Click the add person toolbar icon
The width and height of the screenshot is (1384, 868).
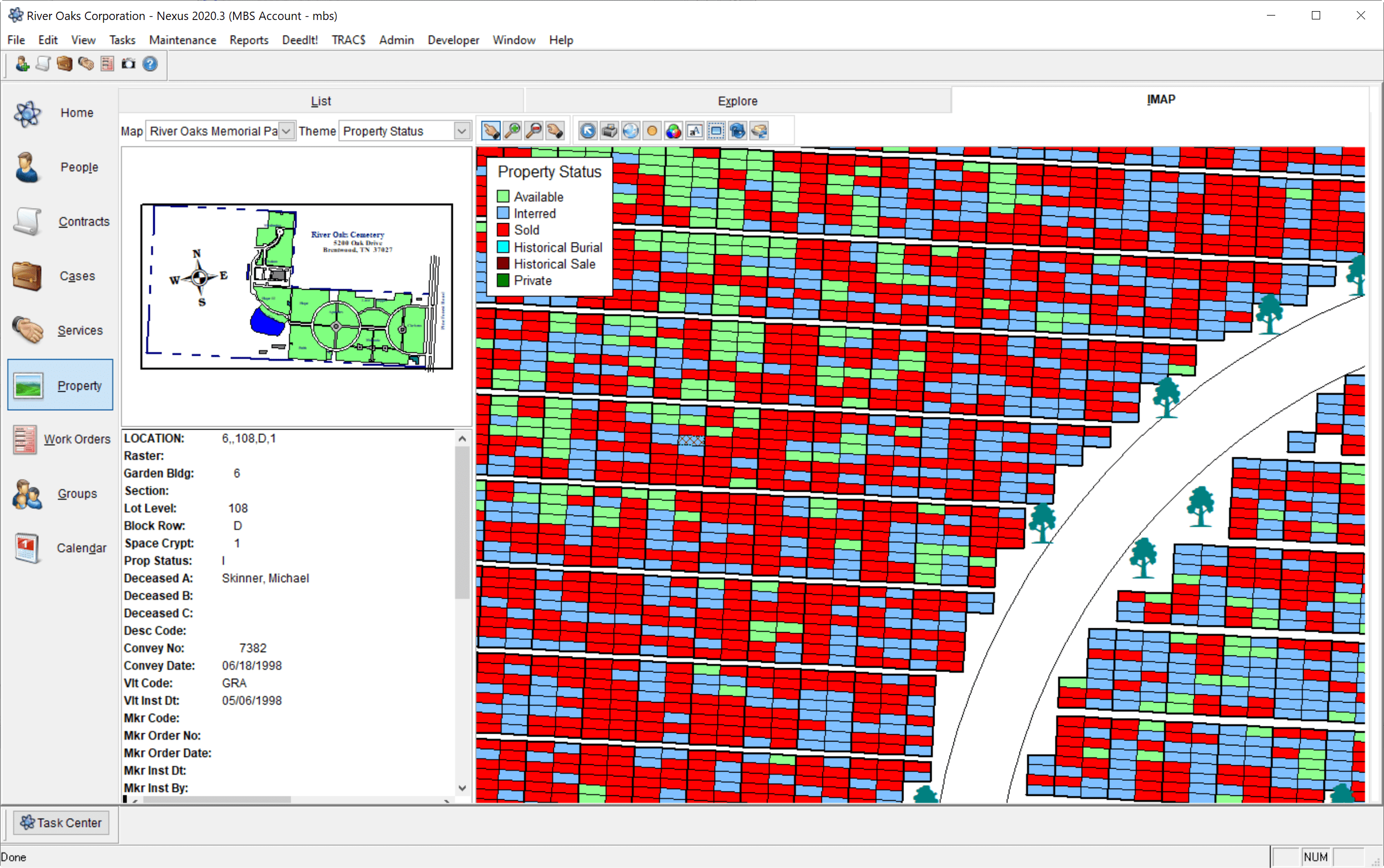click(x=22, y=64)
